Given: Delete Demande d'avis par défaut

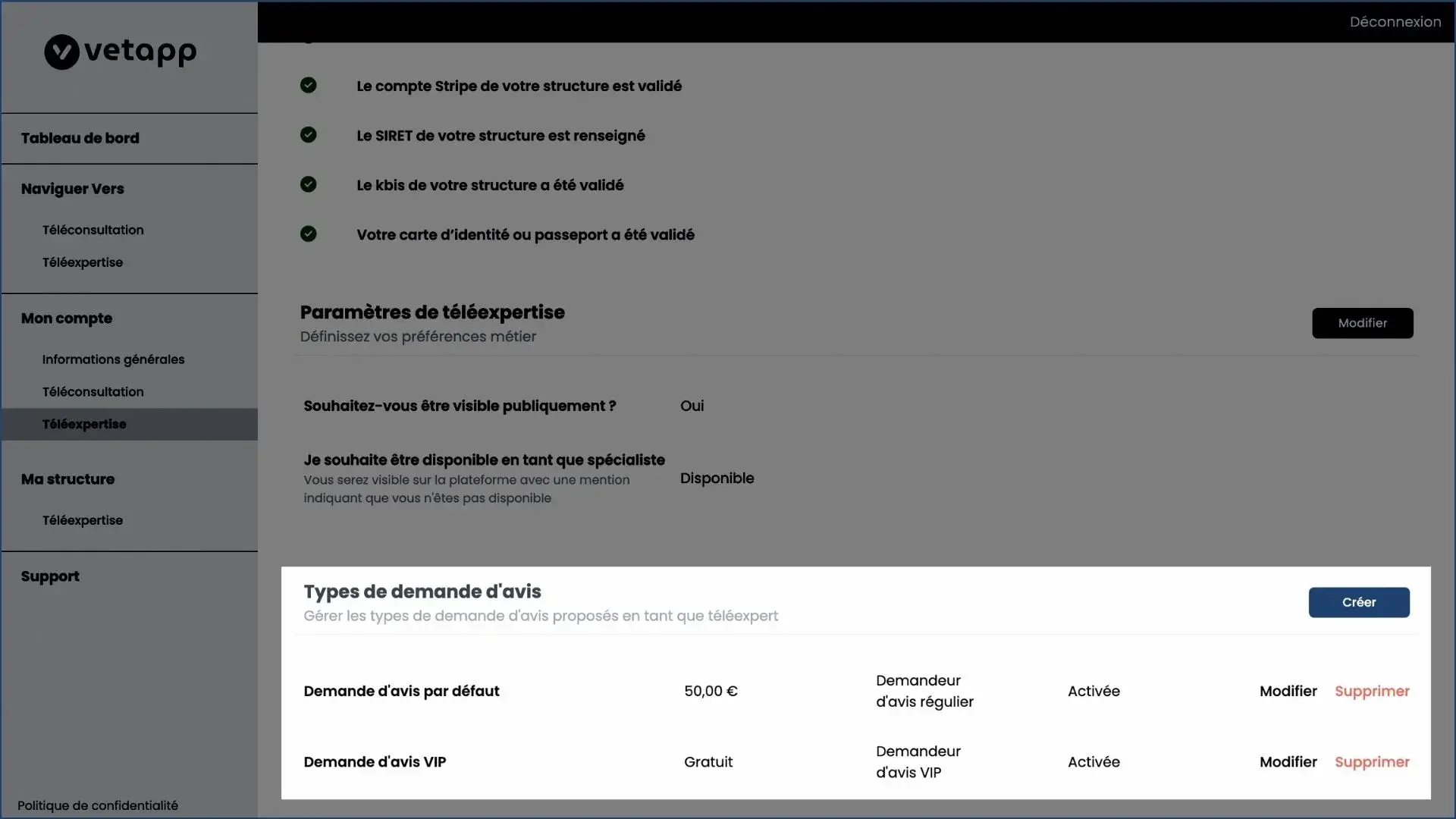Looking at the screenshot, I should click(1371, 691).
